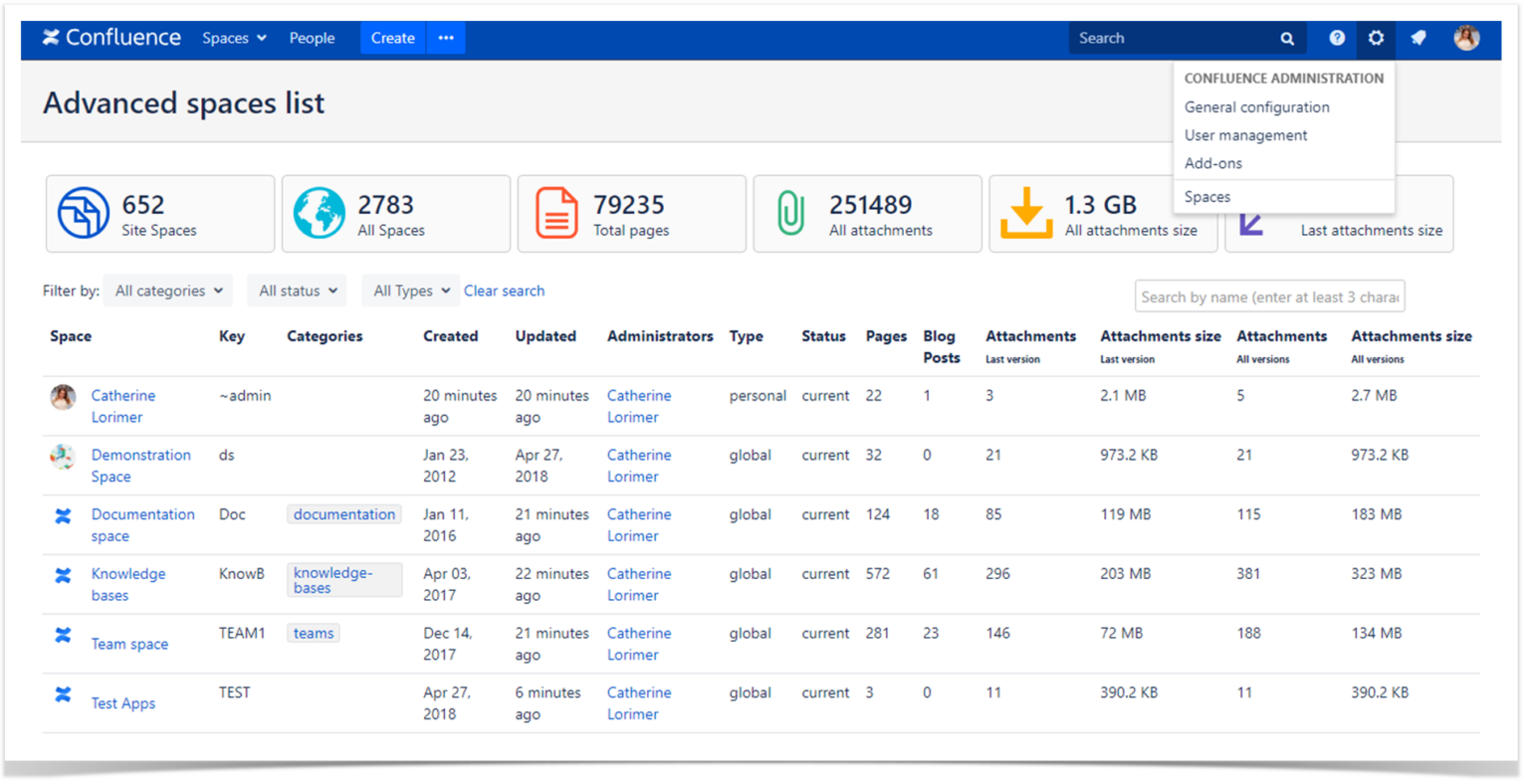Image resolution: width=1529 pixels, height=784 pixels.
Task: Click the TEAM1 key cell
Action: (242, 633)
